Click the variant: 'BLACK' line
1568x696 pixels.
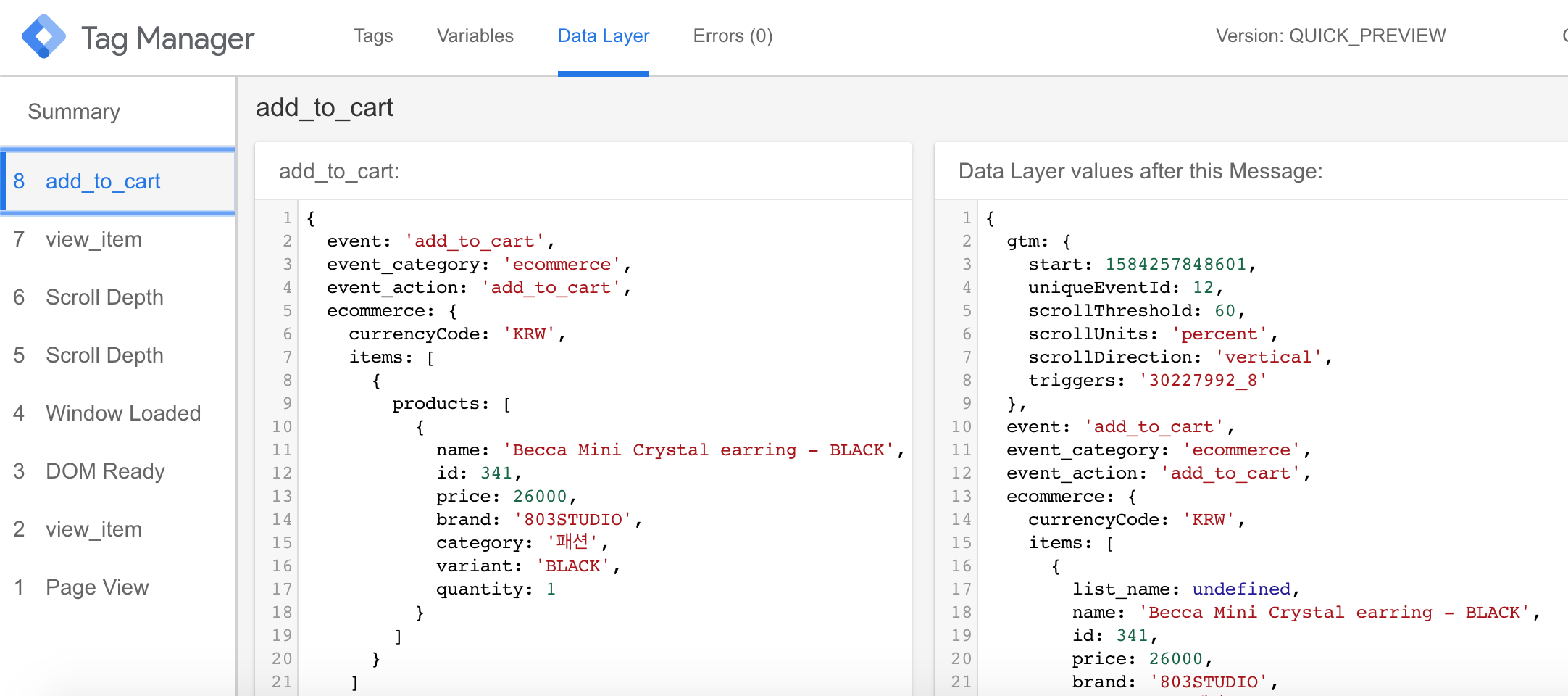[x=528, y=566]
